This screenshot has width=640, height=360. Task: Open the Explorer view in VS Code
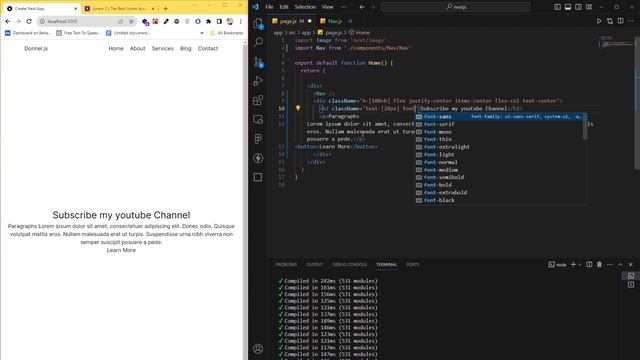(x=258, y=24)
